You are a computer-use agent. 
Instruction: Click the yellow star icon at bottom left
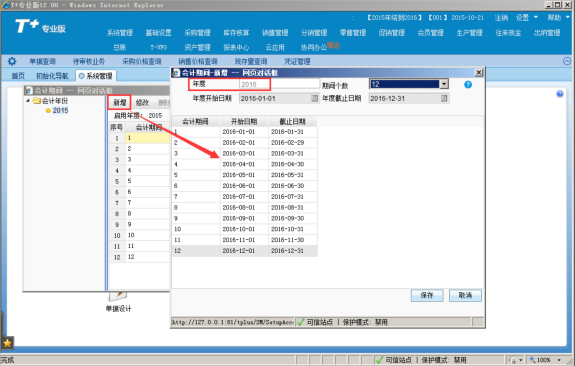7,343
